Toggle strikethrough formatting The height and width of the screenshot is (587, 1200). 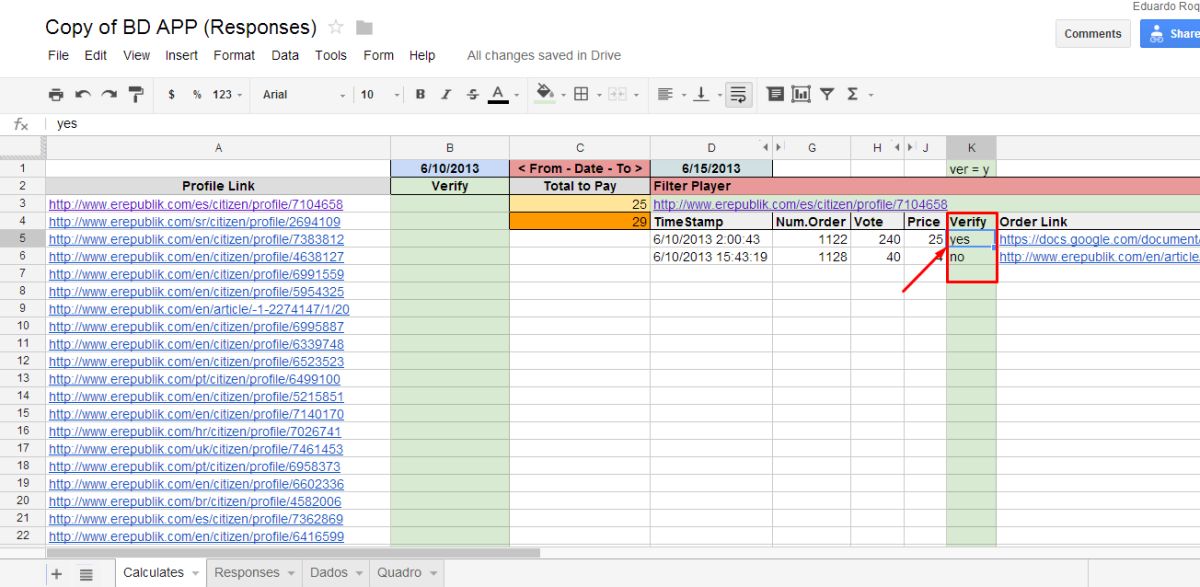(x=473, y=94)
